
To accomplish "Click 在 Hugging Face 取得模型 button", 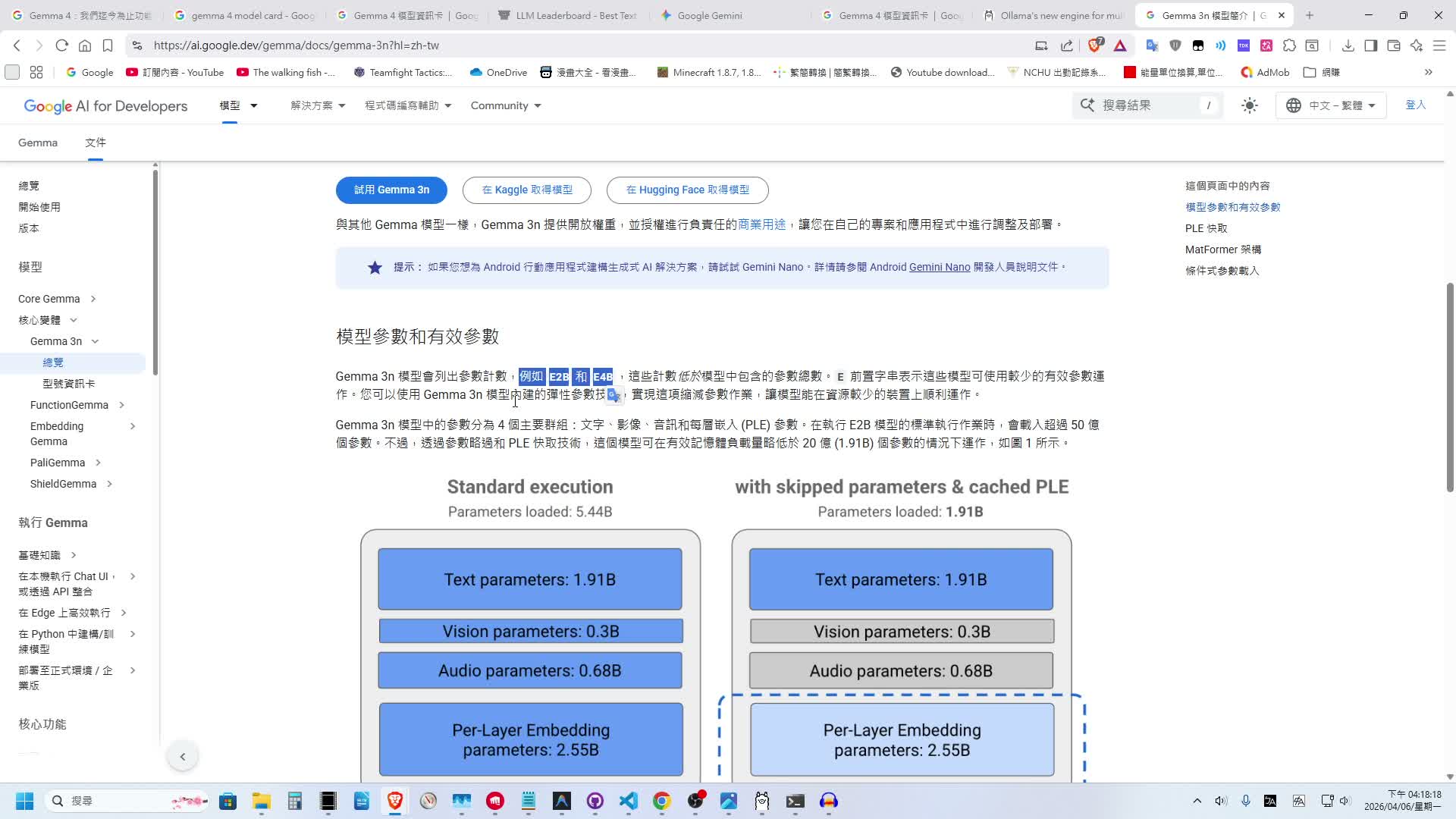I will [688, 190].
